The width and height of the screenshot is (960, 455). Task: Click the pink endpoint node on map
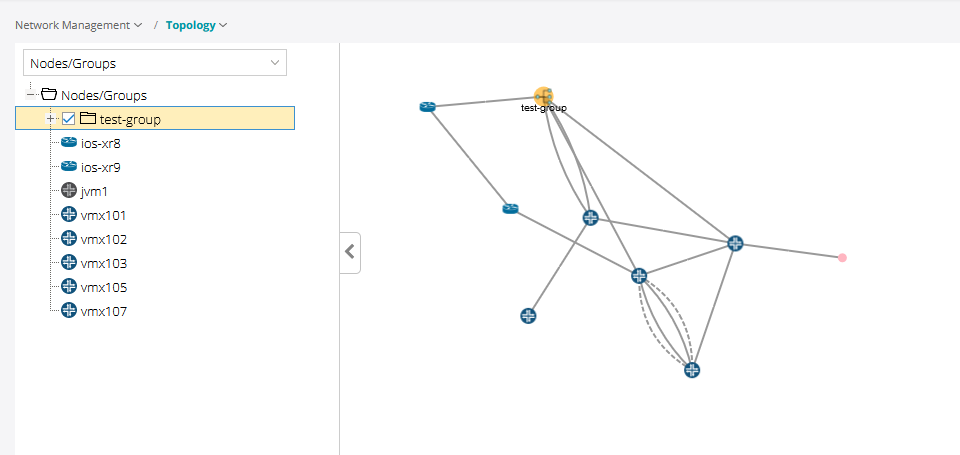point(842,258)
